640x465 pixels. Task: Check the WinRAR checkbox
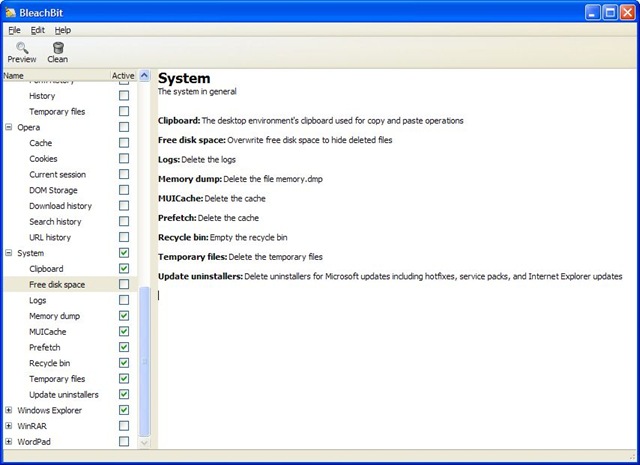tap(124, 426)
